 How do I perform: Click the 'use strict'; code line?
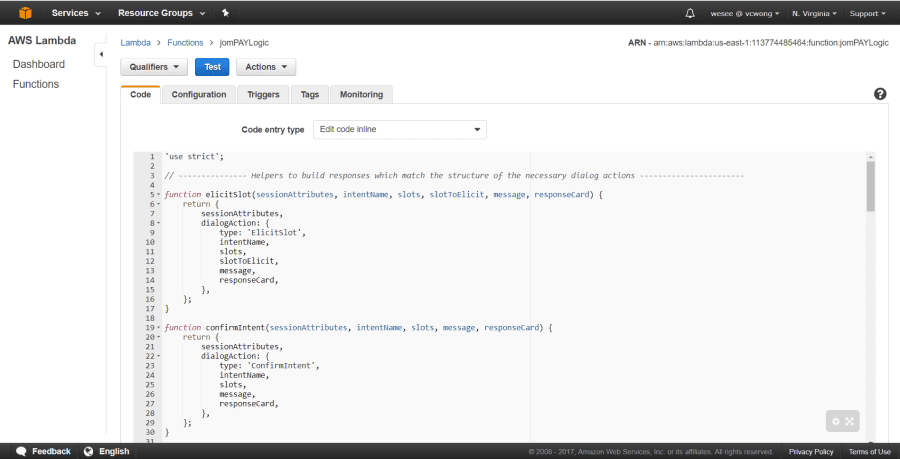coord(194,157)
